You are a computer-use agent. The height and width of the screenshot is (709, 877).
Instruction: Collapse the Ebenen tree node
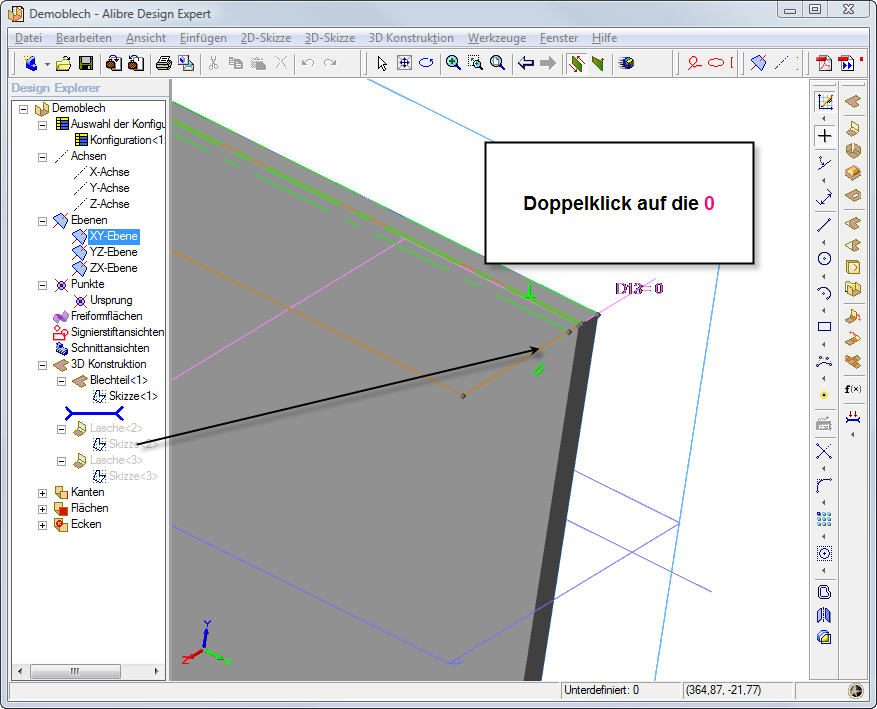click(x=43, y=221)
